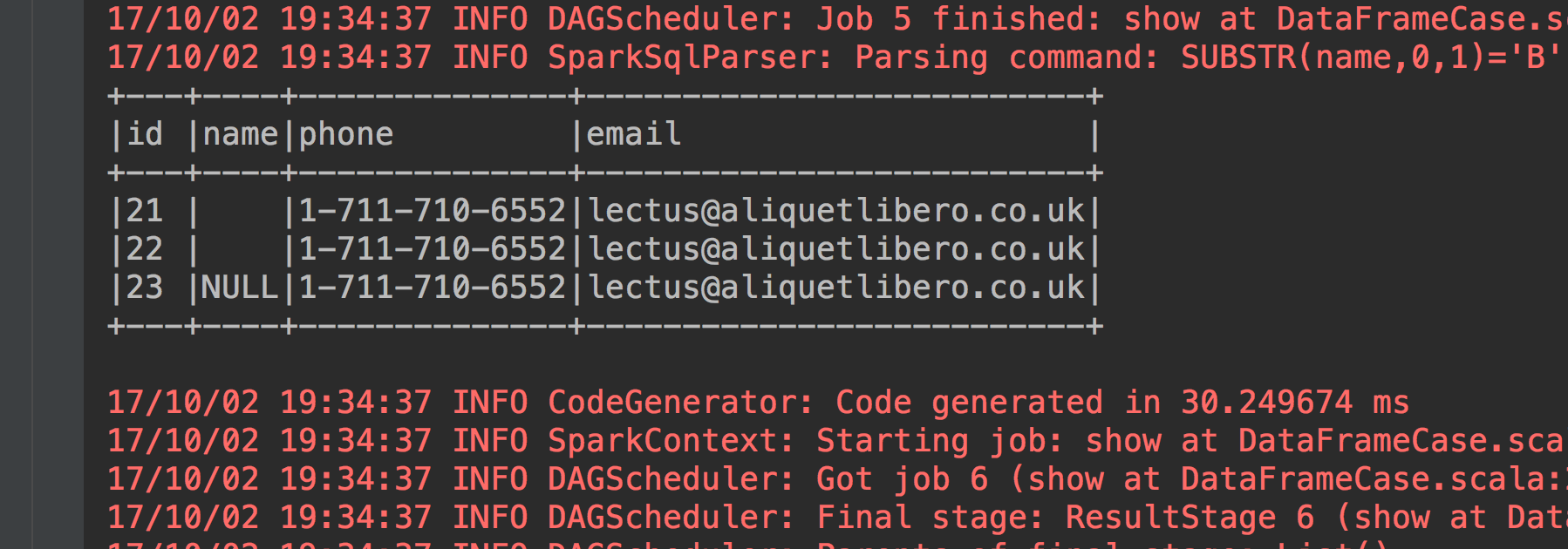
Task: Click the email address in row 21
Action: 836,211
